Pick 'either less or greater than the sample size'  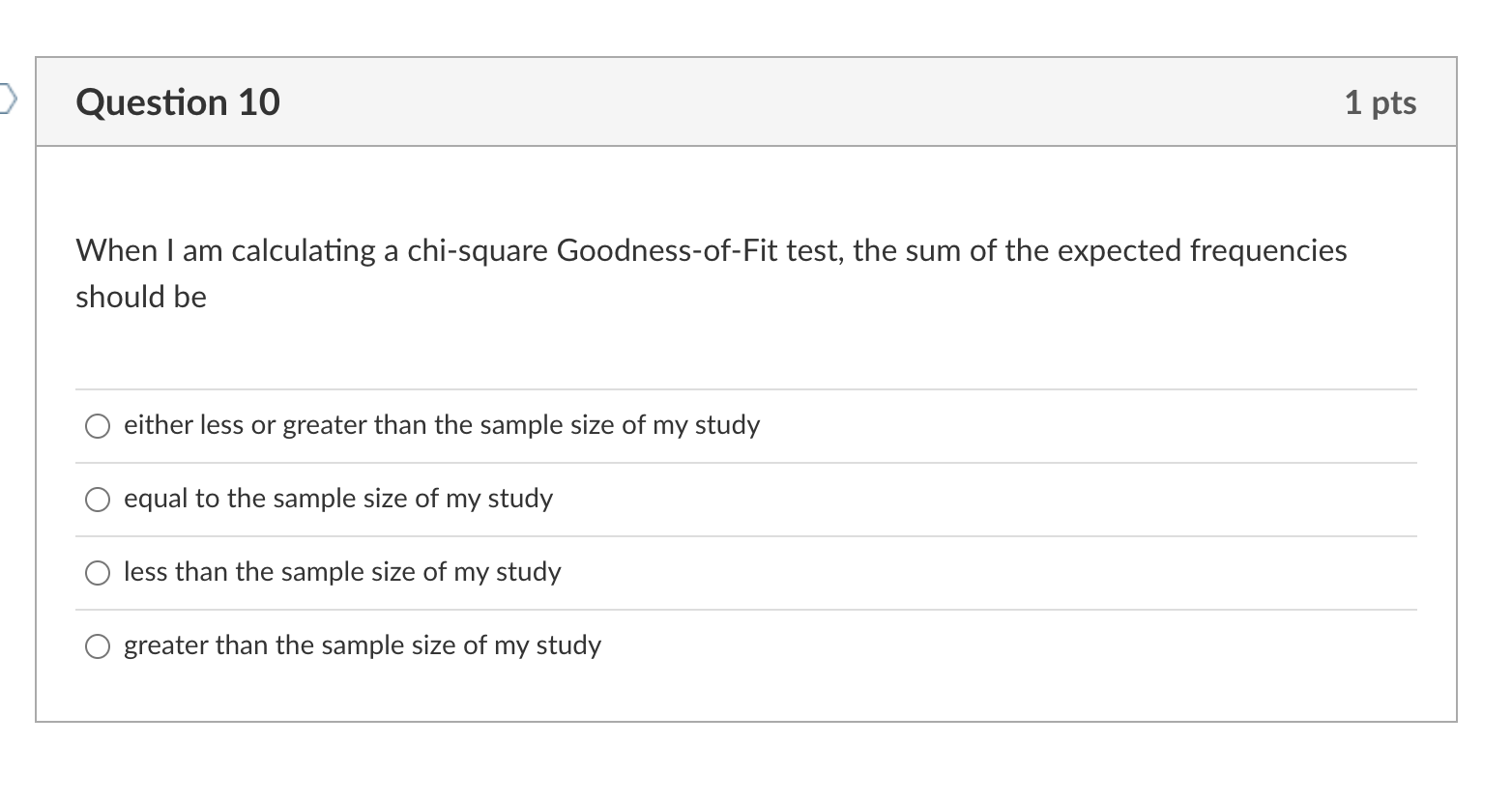point(97,425)
